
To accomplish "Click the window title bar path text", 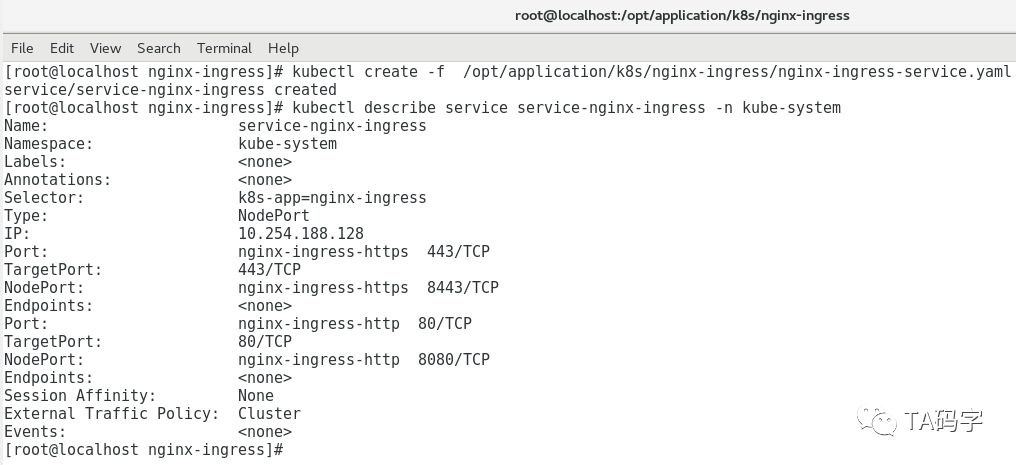I will click(682, 15).
